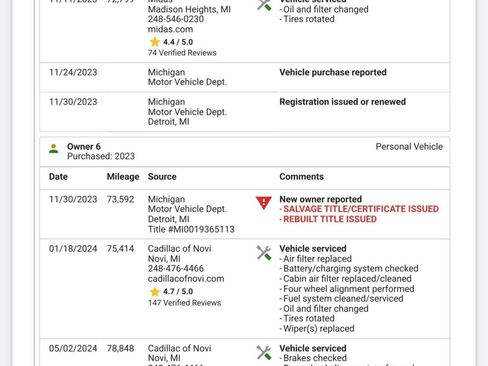The width and height of the screenshot is (488, 366).
Task: Call 248-546-0230 phone number
Action: (176, 19)
